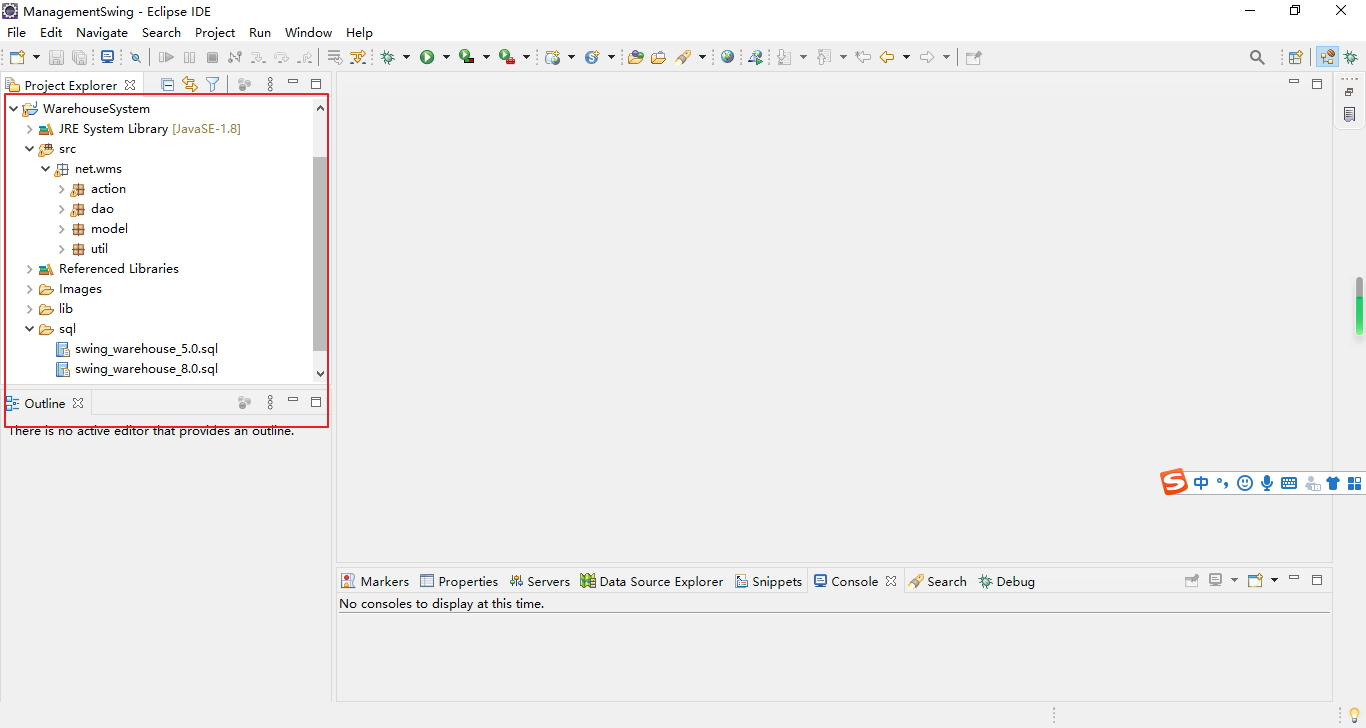Open the Navigate menu
This screenshot has height=728, width=1366.
102,33
